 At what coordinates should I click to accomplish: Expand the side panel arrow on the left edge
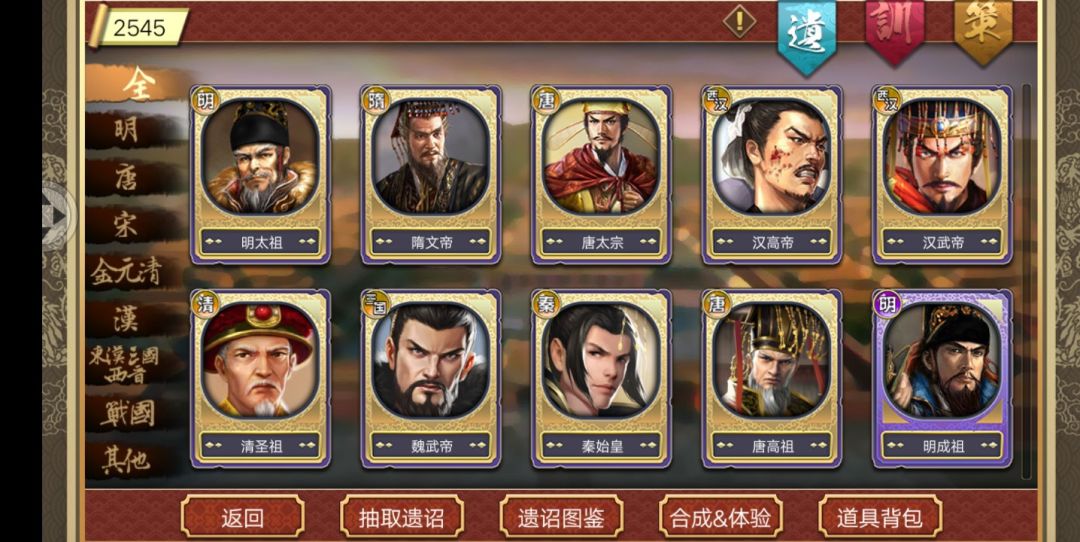tap(56, 216)
